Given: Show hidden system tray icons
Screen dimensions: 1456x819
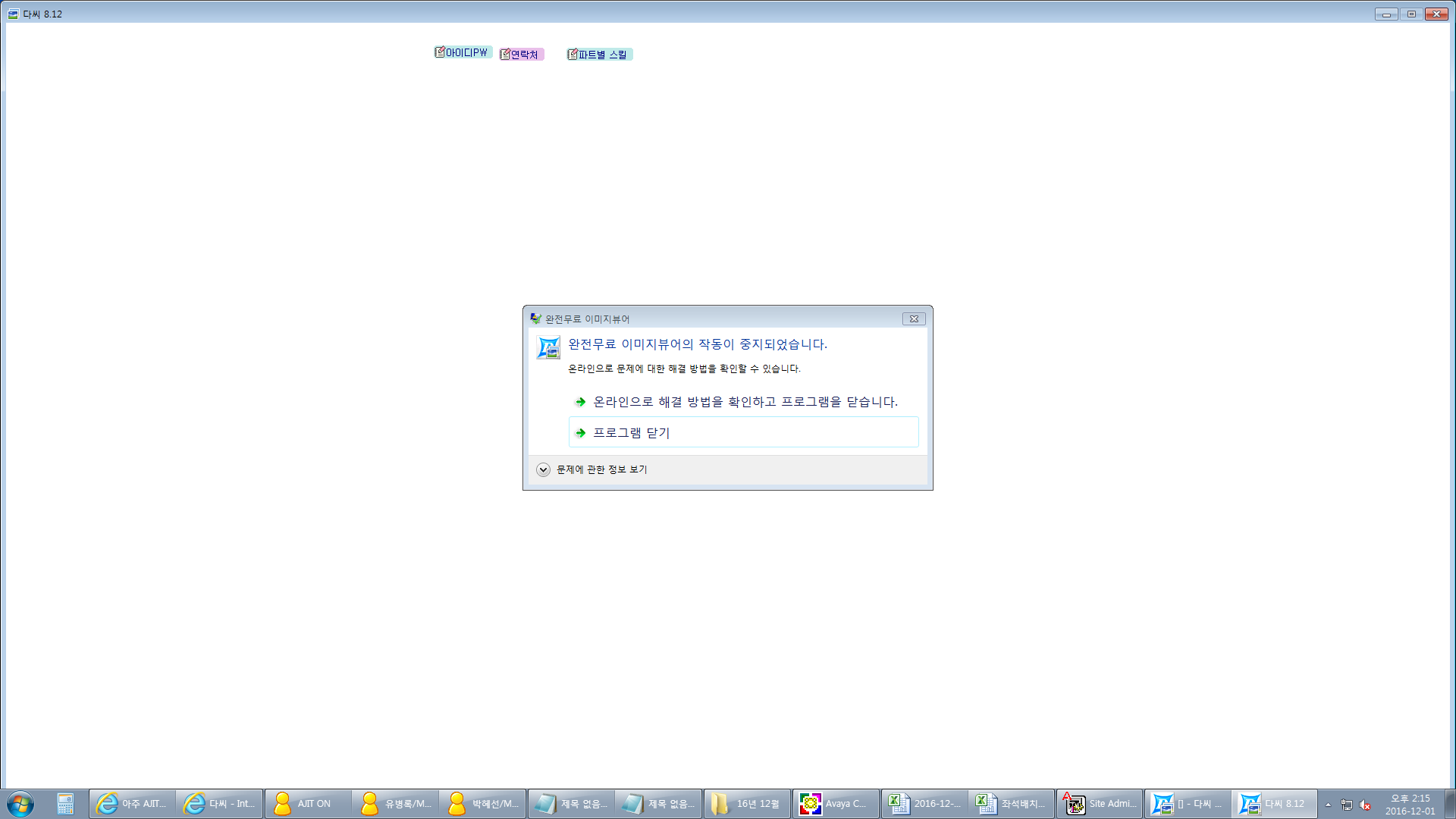Looking at the screenshot, I should pos(1328,805).
